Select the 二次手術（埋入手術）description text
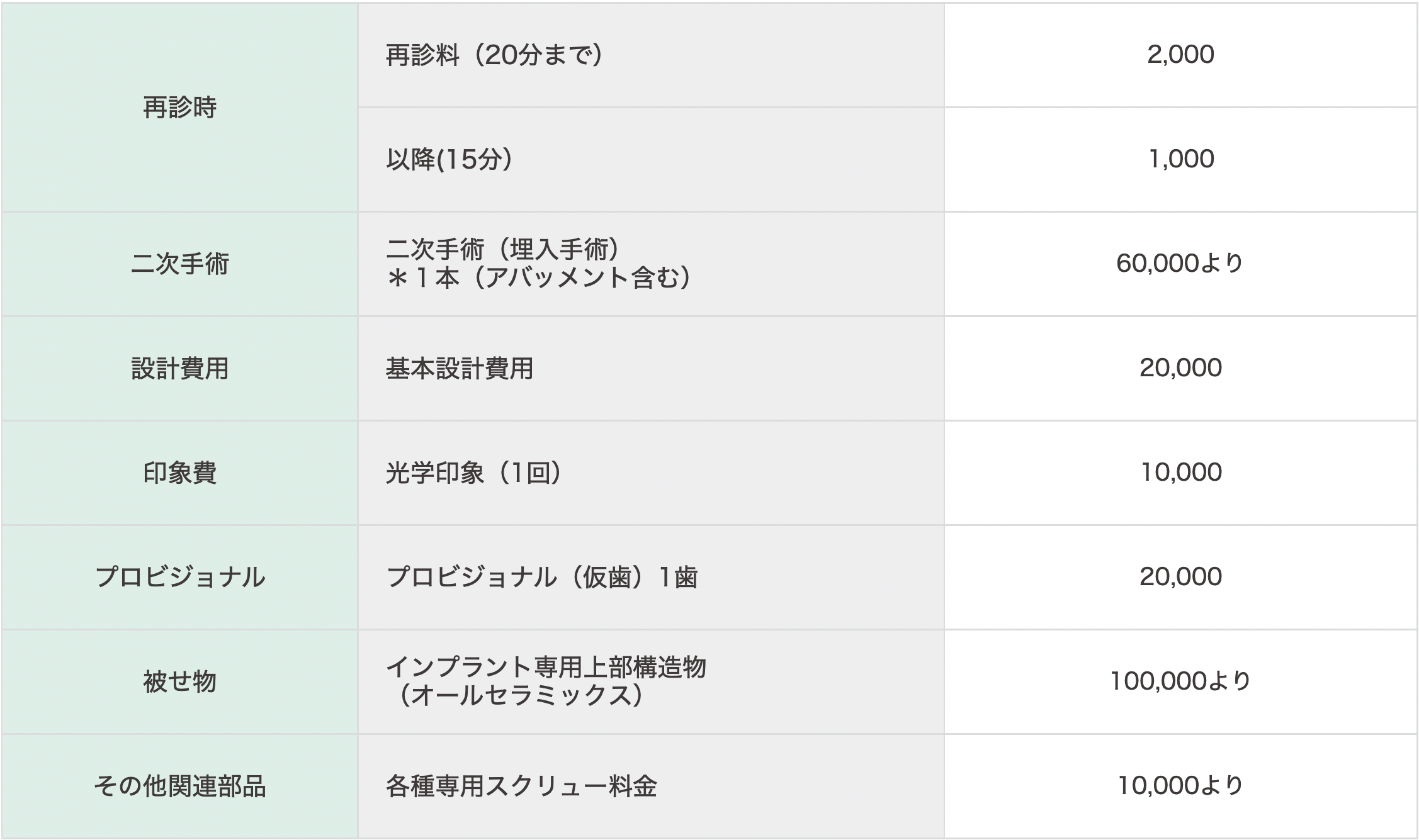 pyautogui.click(x=502, y=250)
